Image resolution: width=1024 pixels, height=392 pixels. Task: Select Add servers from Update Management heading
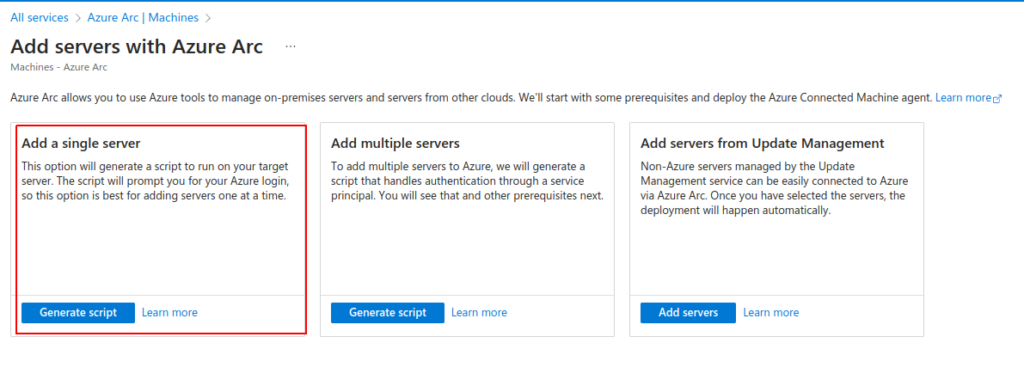coord(763,143)
